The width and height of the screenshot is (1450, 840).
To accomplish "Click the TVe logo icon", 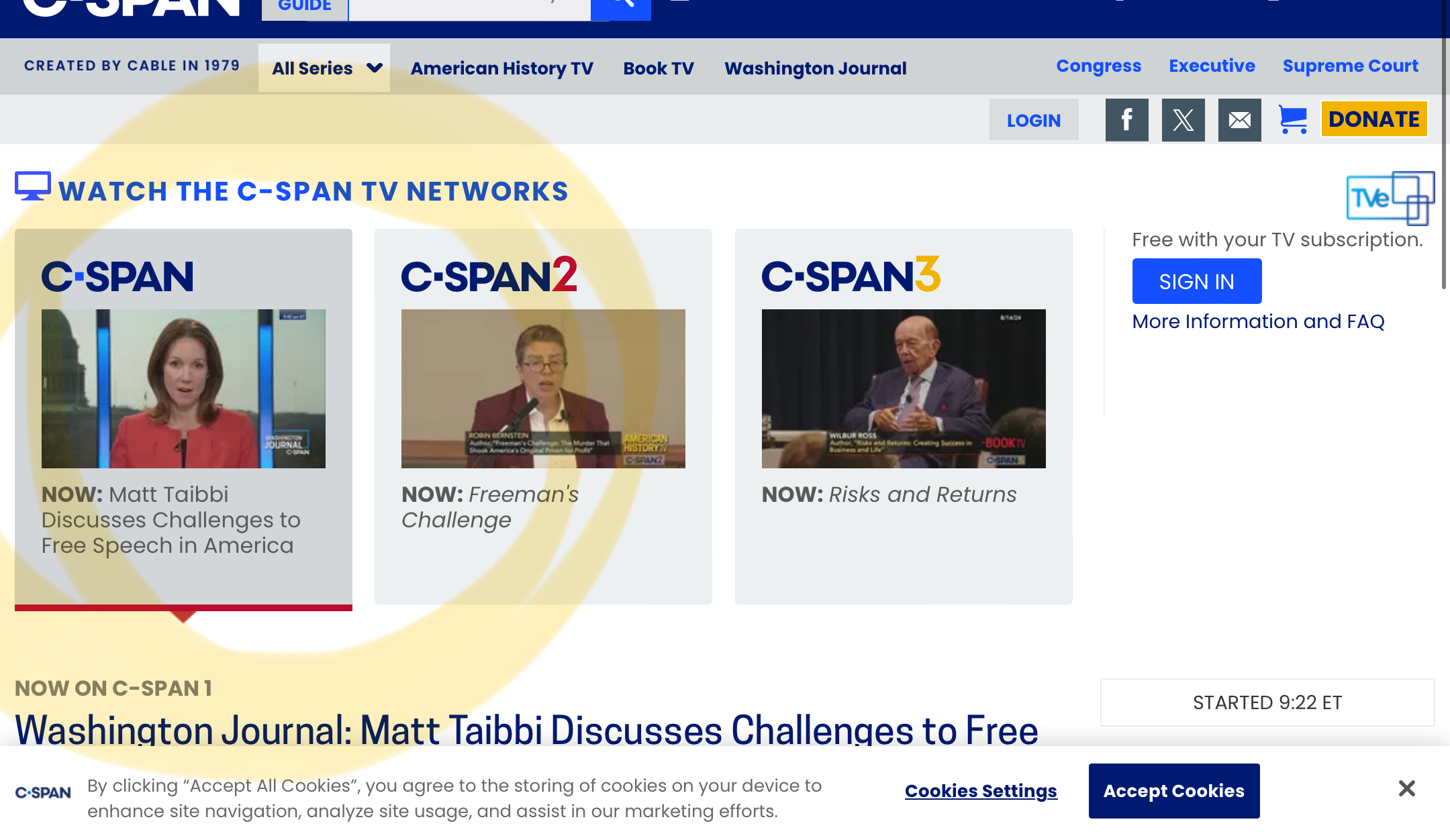I will (x=1390, y=198).
